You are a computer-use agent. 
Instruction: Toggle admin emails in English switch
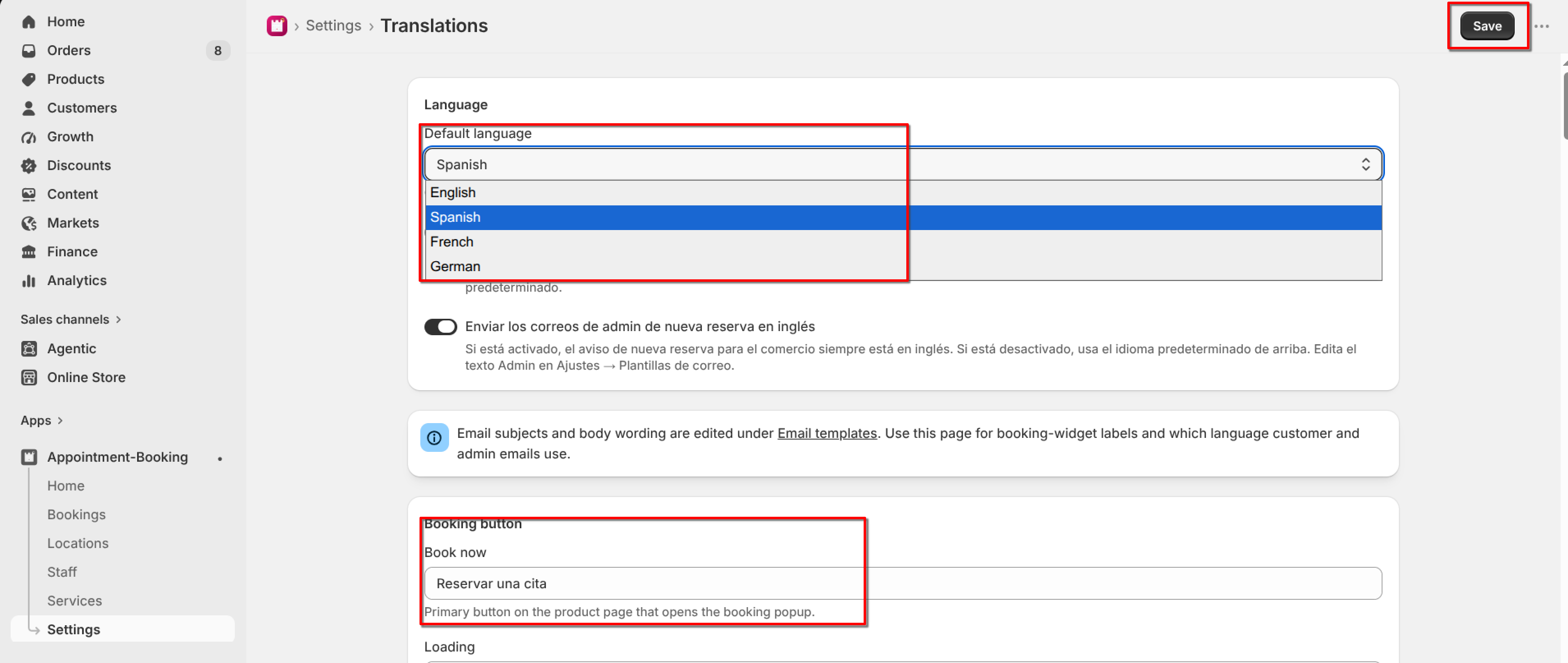point(440,327)
